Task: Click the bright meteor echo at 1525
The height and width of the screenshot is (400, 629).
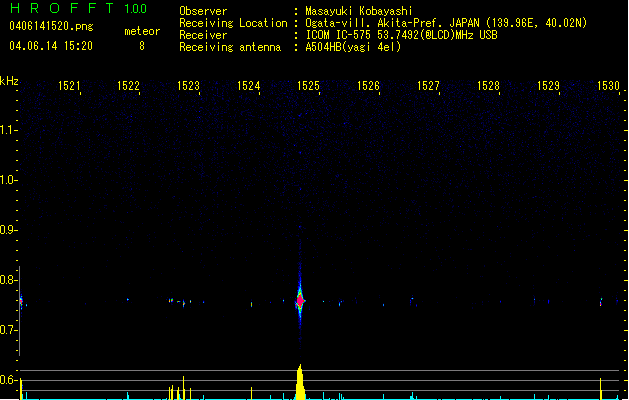Action: click(x=300, y=300)
